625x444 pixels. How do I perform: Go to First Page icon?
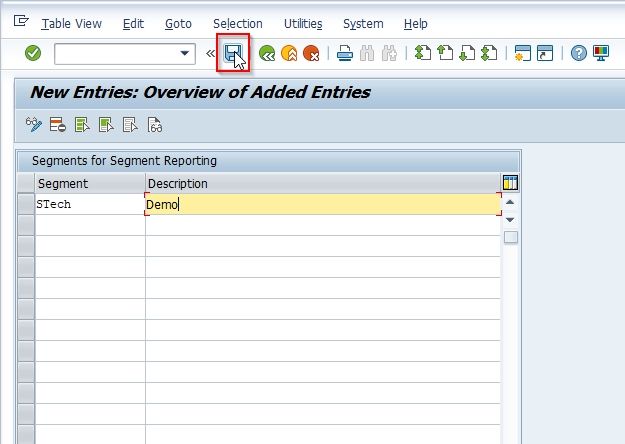point(423,53)
